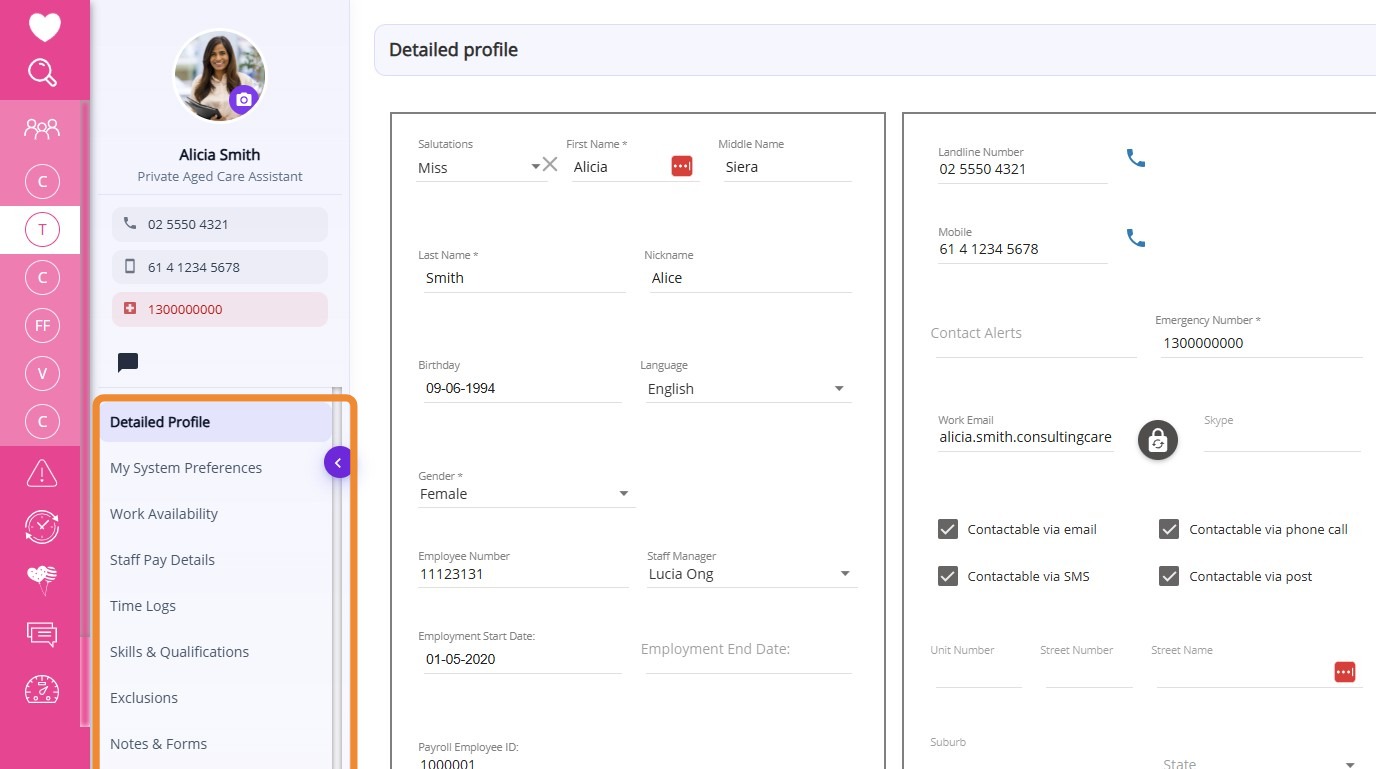Click the Birthday date field
This screenshot has width=1376, height=769.
(520, 388)
